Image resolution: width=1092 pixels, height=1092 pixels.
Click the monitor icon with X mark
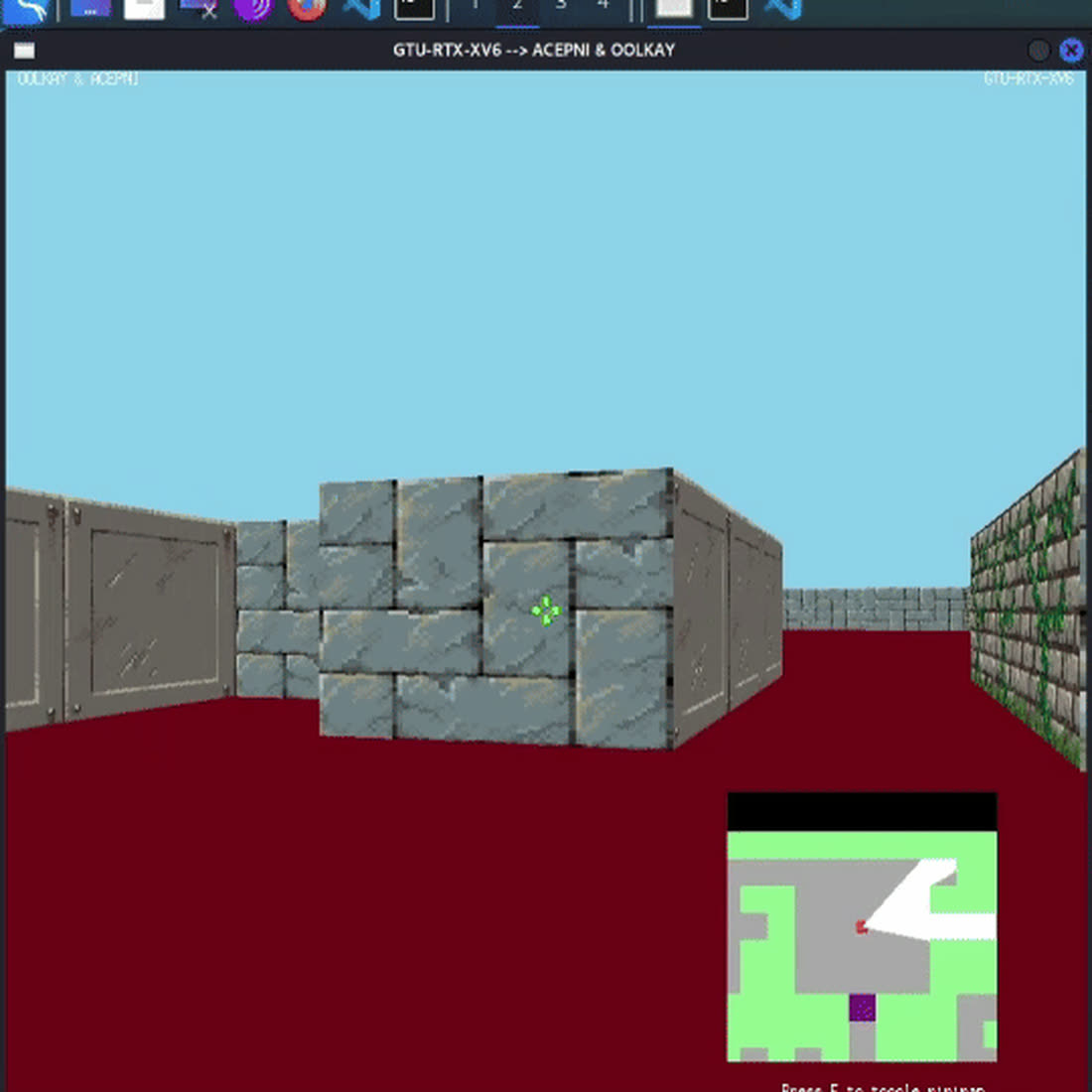click(x=199, y=8)
